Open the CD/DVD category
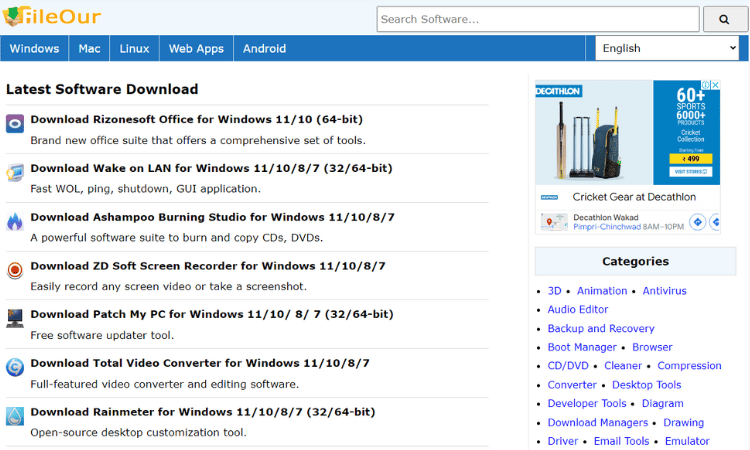This screenshot has height=450, width=750. point(568,366)
